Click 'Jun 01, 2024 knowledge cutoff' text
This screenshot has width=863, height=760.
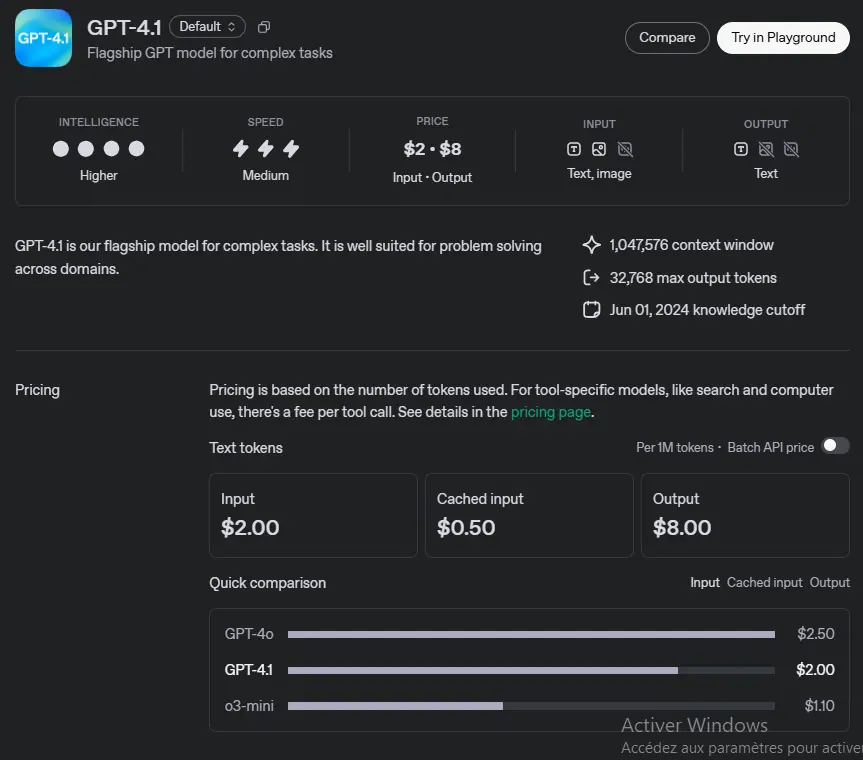click(x=707, y=310)
